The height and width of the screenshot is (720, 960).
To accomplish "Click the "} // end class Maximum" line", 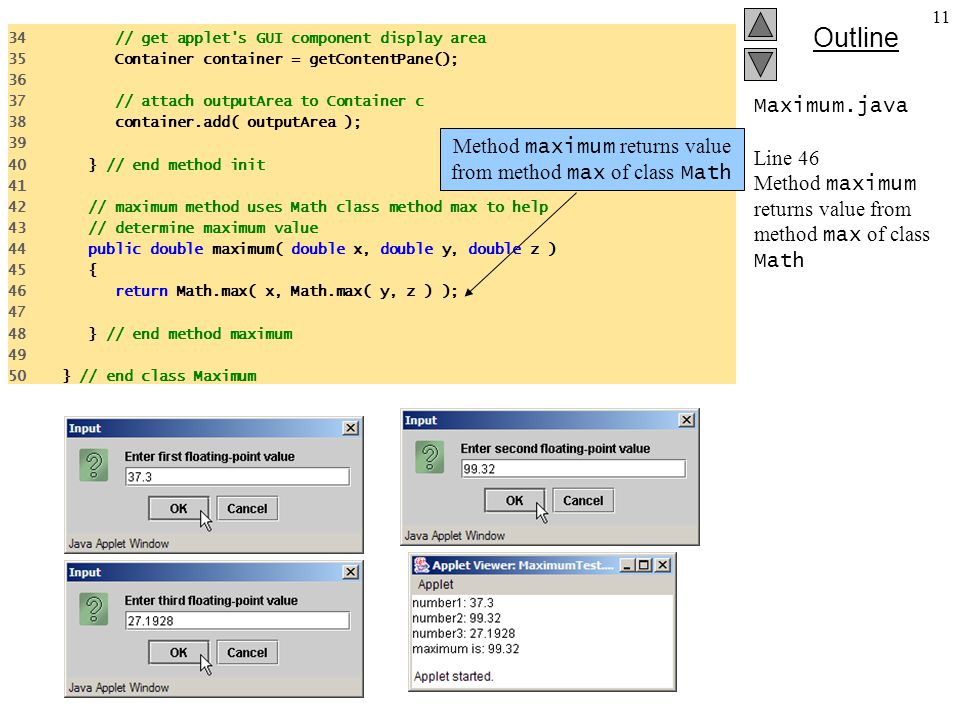I will (x=159, y=375).
